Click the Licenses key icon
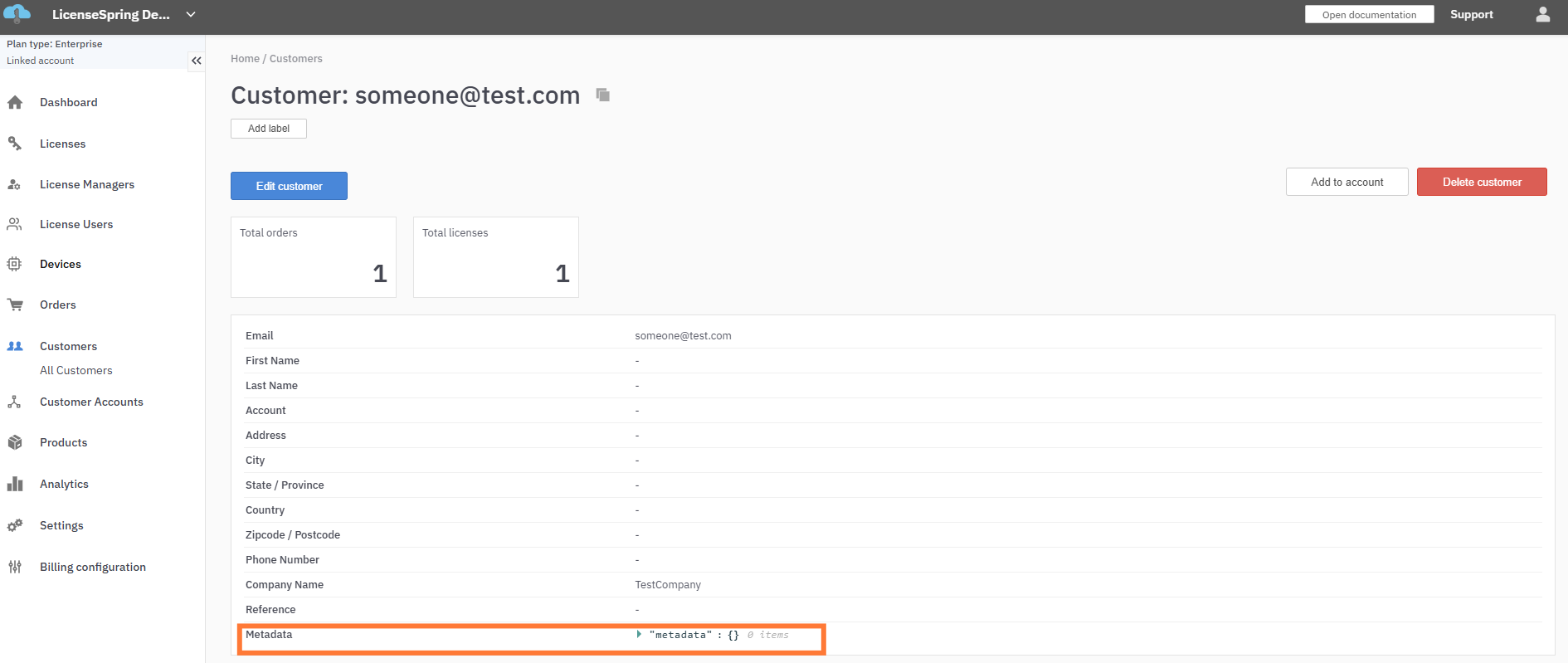Image resolution: width=1568 pixels, height=663 pixels. (x=15, y=144)
